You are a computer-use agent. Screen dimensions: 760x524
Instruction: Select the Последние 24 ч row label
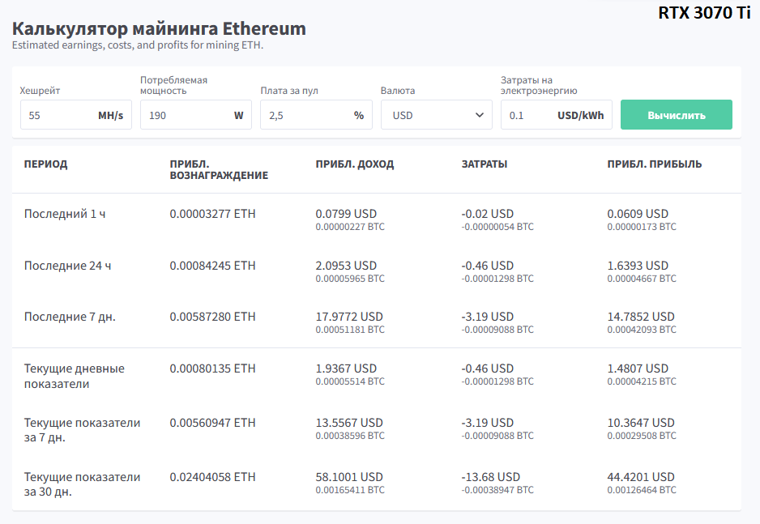click(68, 265)
